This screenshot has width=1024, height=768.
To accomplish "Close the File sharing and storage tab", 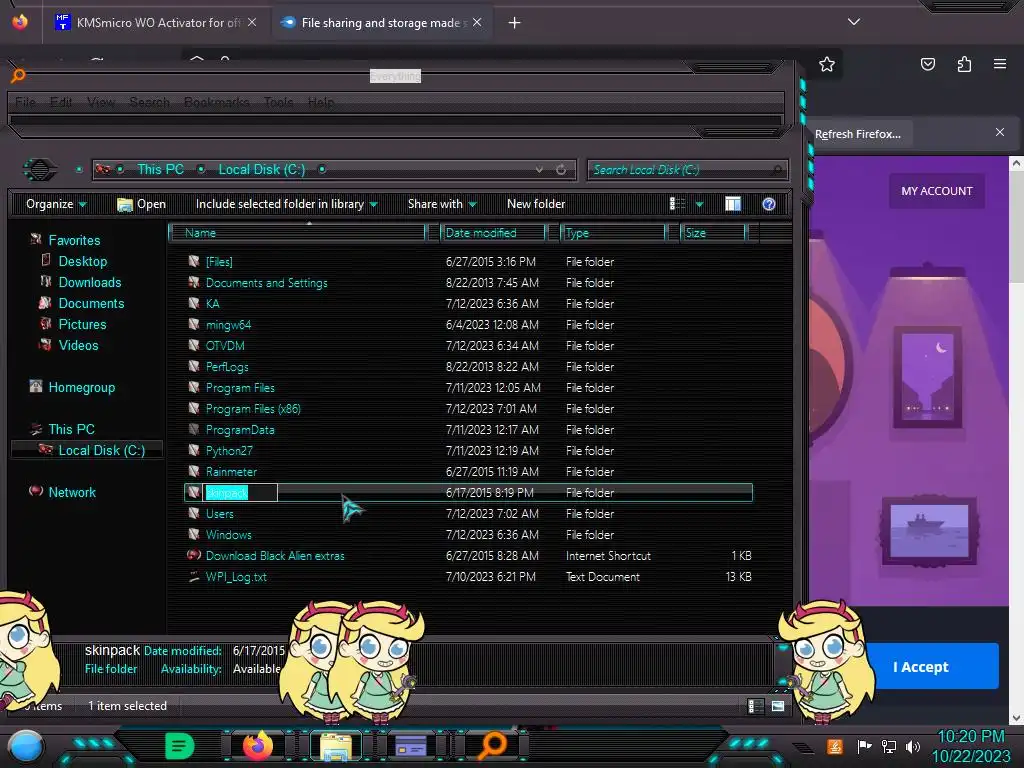I will [477, 22].
